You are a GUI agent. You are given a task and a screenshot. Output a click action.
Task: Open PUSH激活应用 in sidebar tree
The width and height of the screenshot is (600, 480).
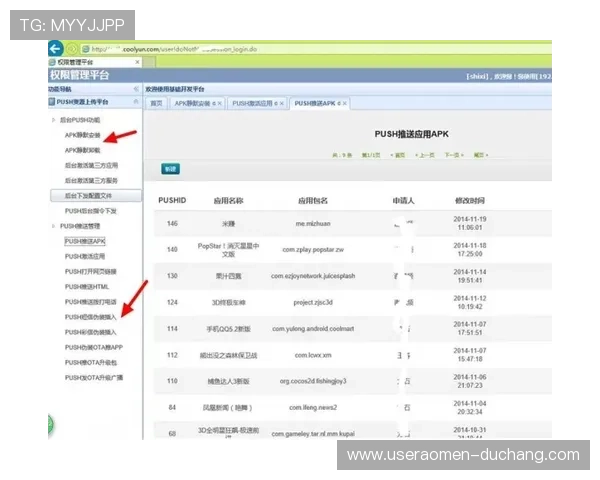(85, 256)
